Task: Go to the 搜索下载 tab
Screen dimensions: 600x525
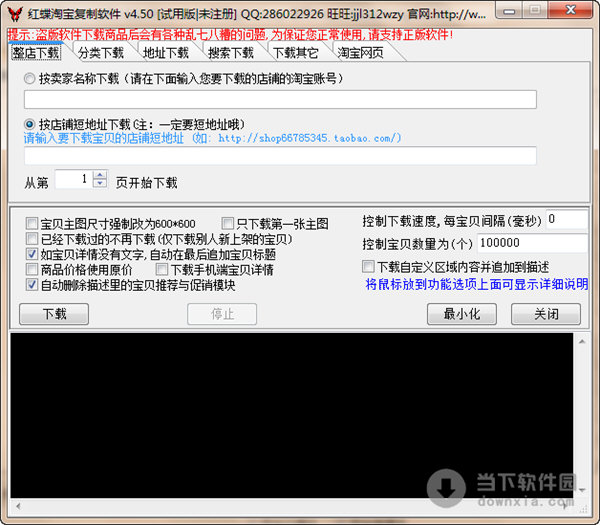Action: pos(231,52)
